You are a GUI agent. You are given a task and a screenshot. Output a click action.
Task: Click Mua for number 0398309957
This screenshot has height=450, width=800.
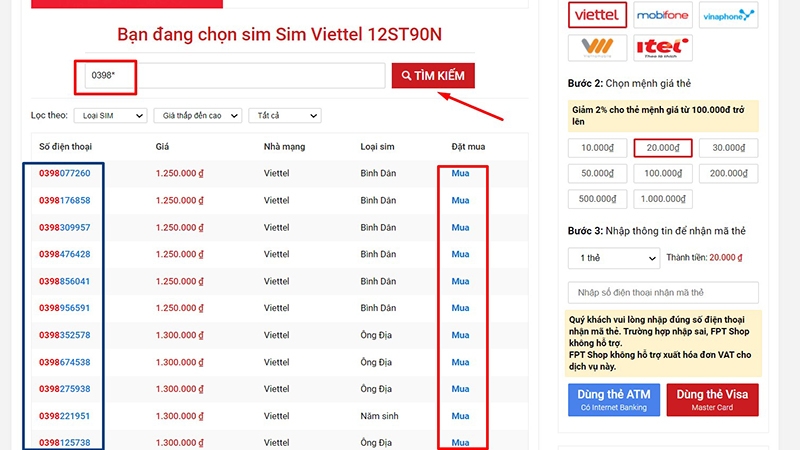tap(460, 228)
